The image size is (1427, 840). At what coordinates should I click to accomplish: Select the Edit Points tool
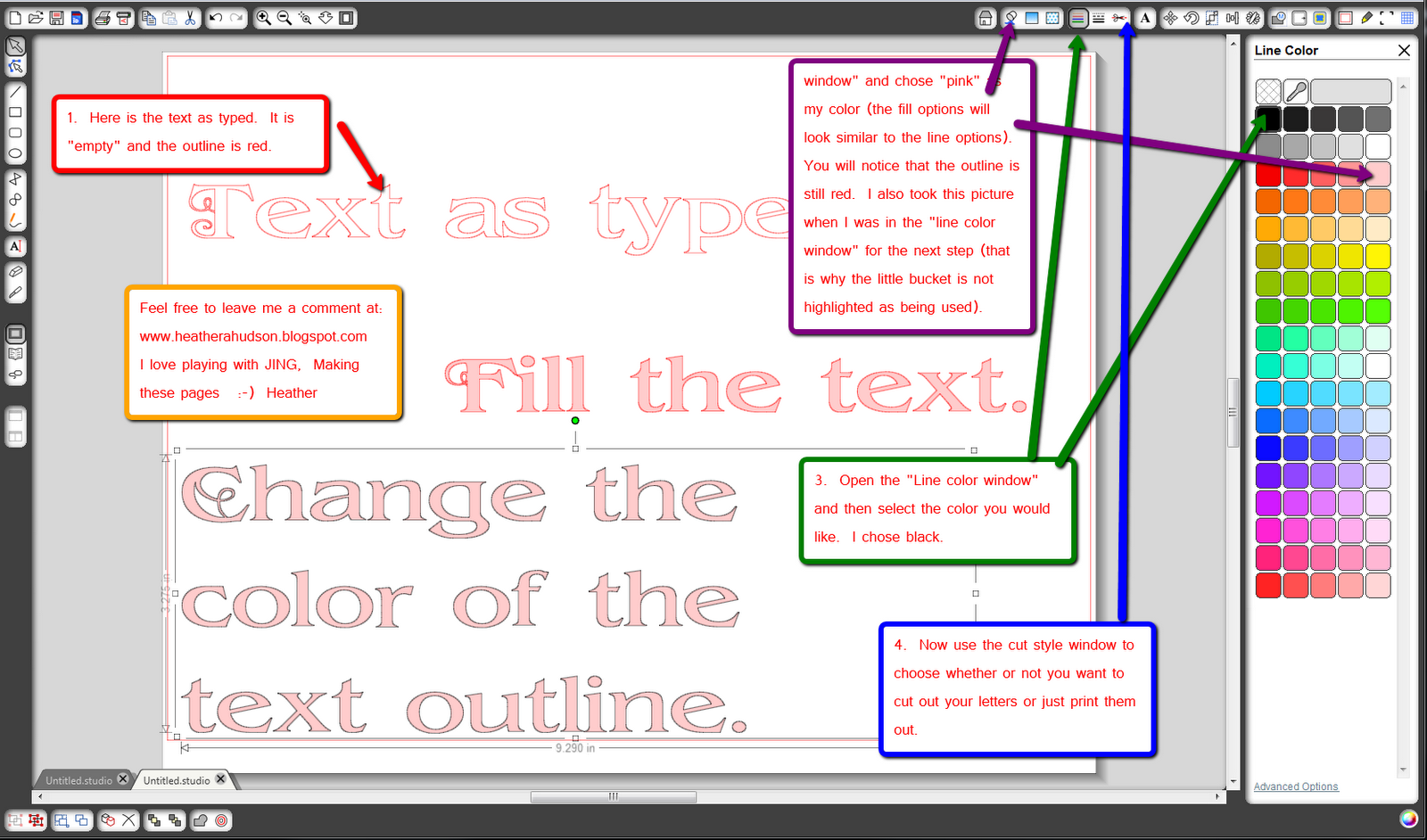(15, 66)
